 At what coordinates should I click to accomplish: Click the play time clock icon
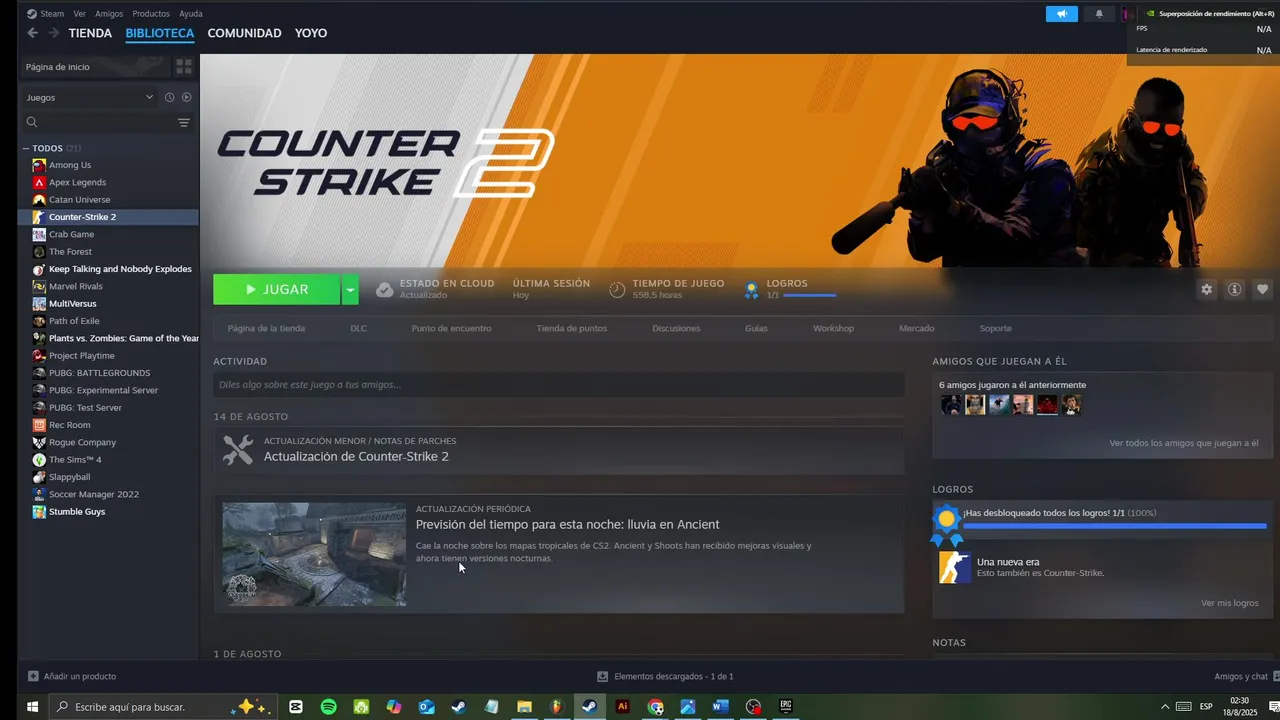617,290
